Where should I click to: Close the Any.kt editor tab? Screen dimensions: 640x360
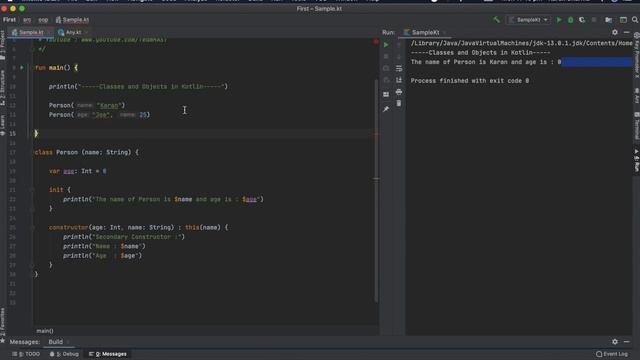pos(86,32)
